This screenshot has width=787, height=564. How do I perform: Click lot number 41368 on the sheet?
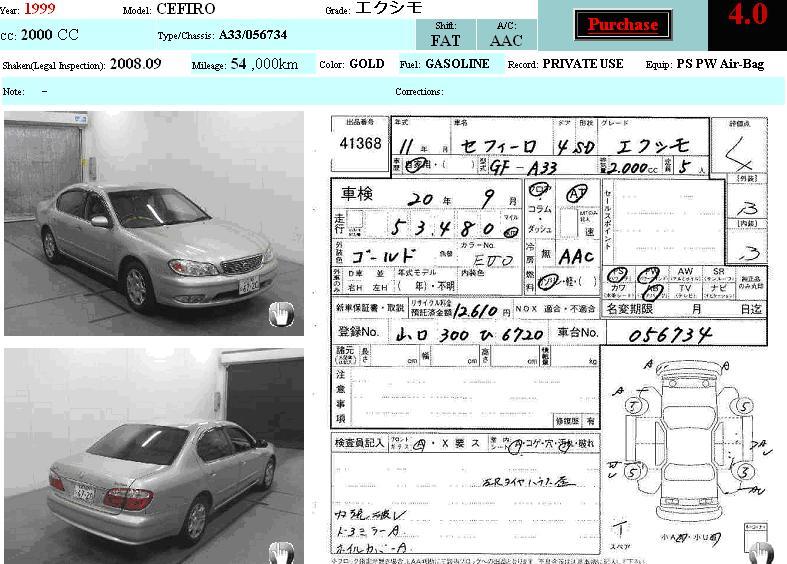click(360, 144)
